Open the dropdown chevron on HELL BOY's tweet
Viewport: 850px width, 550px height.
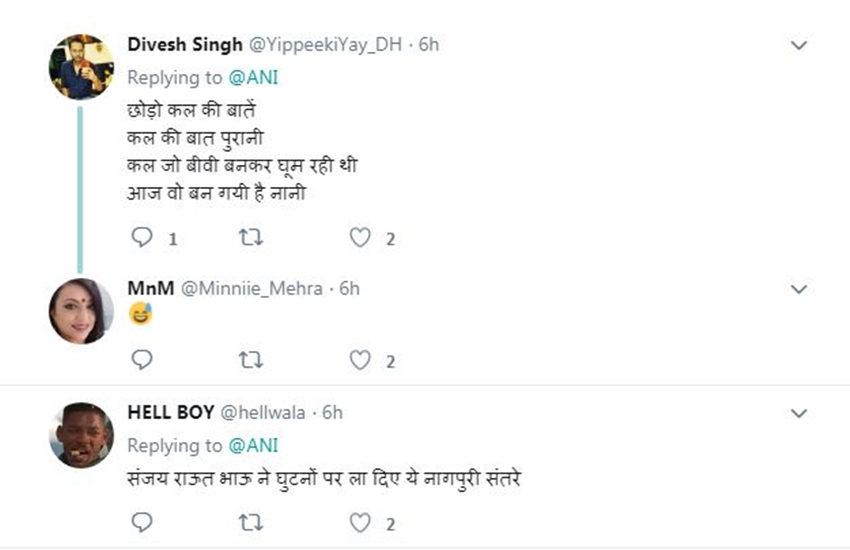798,413
